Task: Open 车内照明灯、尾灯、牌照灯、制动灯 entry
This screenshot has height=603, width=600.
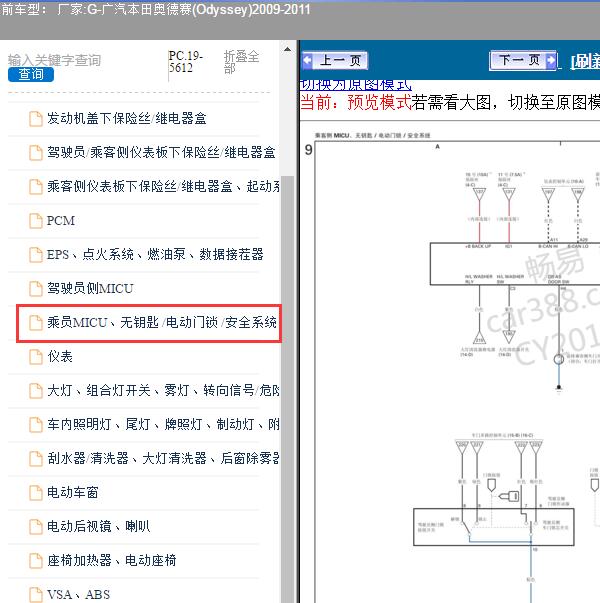Action: 163,424
